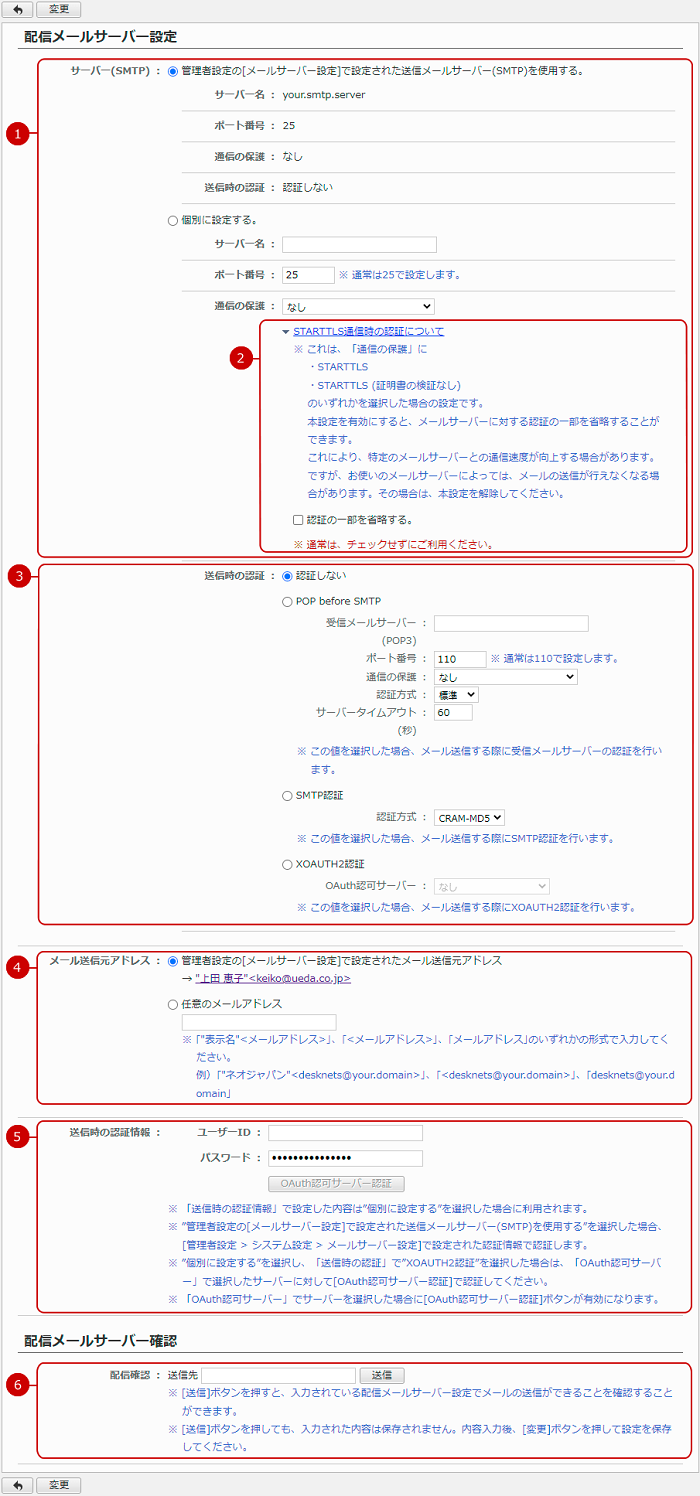
Task: Collapse the STARTTLS triangle expander
Action: (x=286, y=331)
